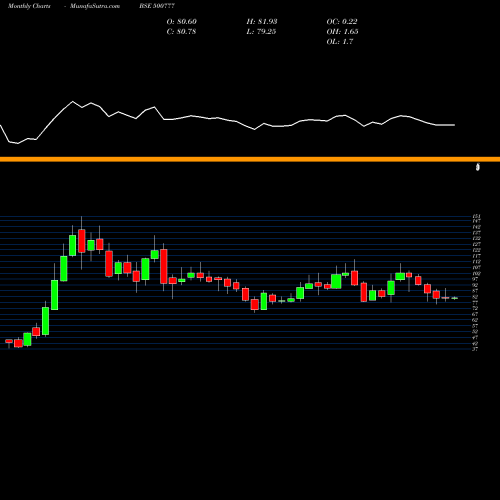
Task: Click the "OL: 1.7" reading
Action: tap(340, 41)
